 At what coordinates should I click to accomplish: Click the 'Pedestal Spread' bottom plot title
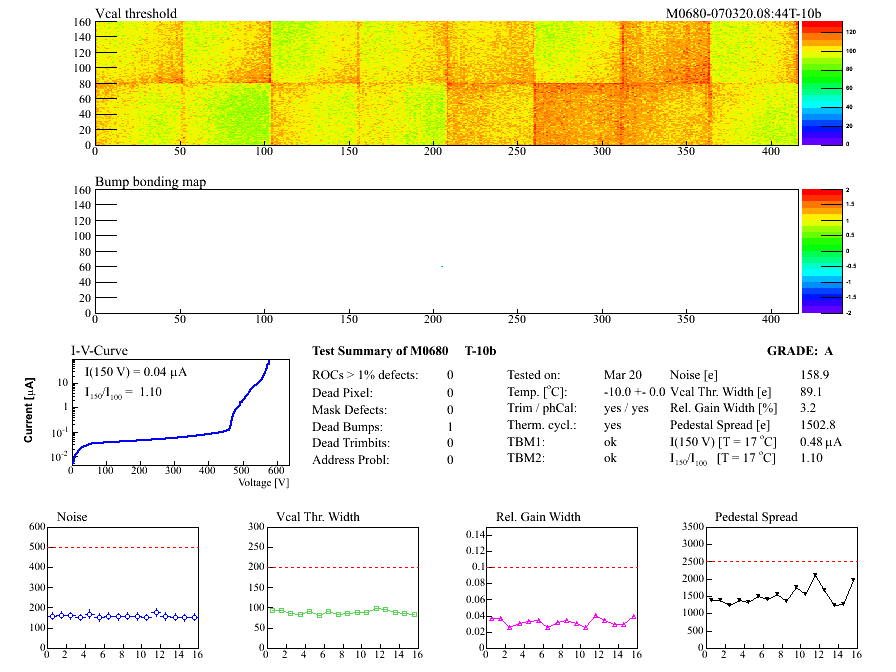tap(756, 517)
